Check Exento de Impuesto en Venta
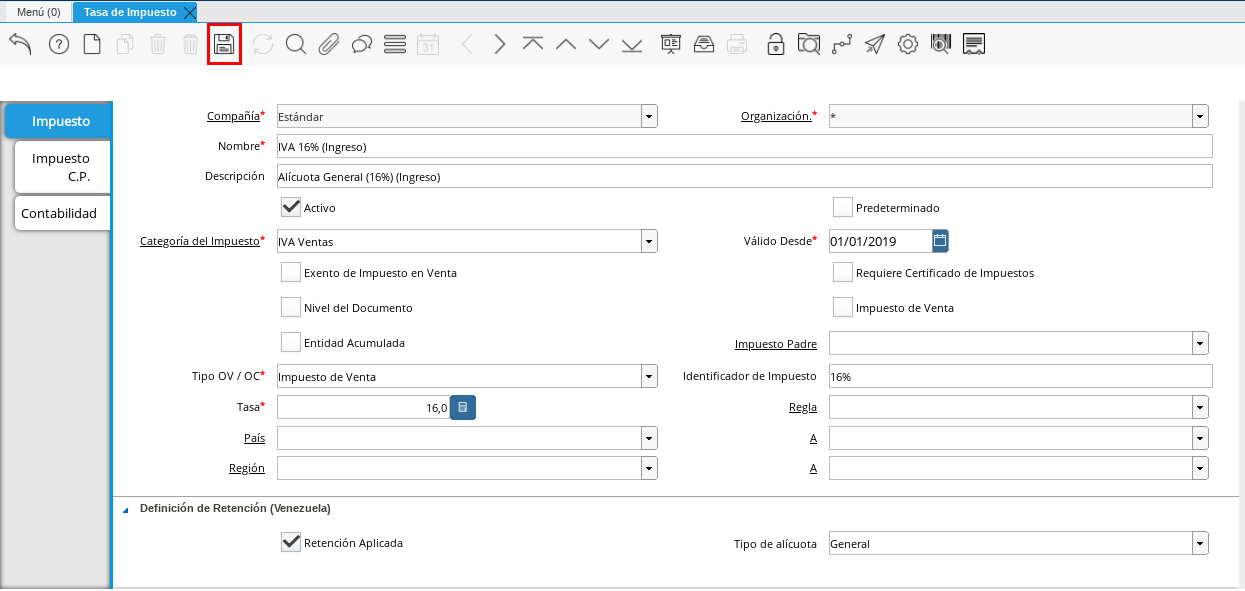This screenshot has width=1245, height=591. point(291,272)
